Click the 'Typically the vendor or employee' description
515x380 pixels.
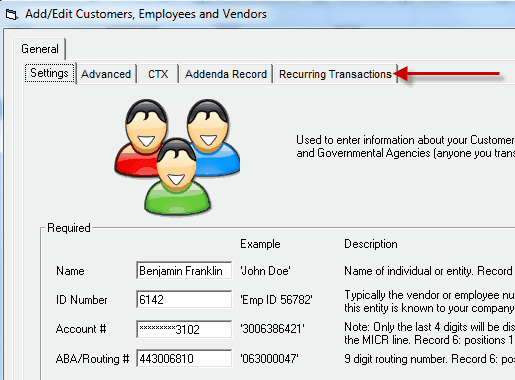430,301
